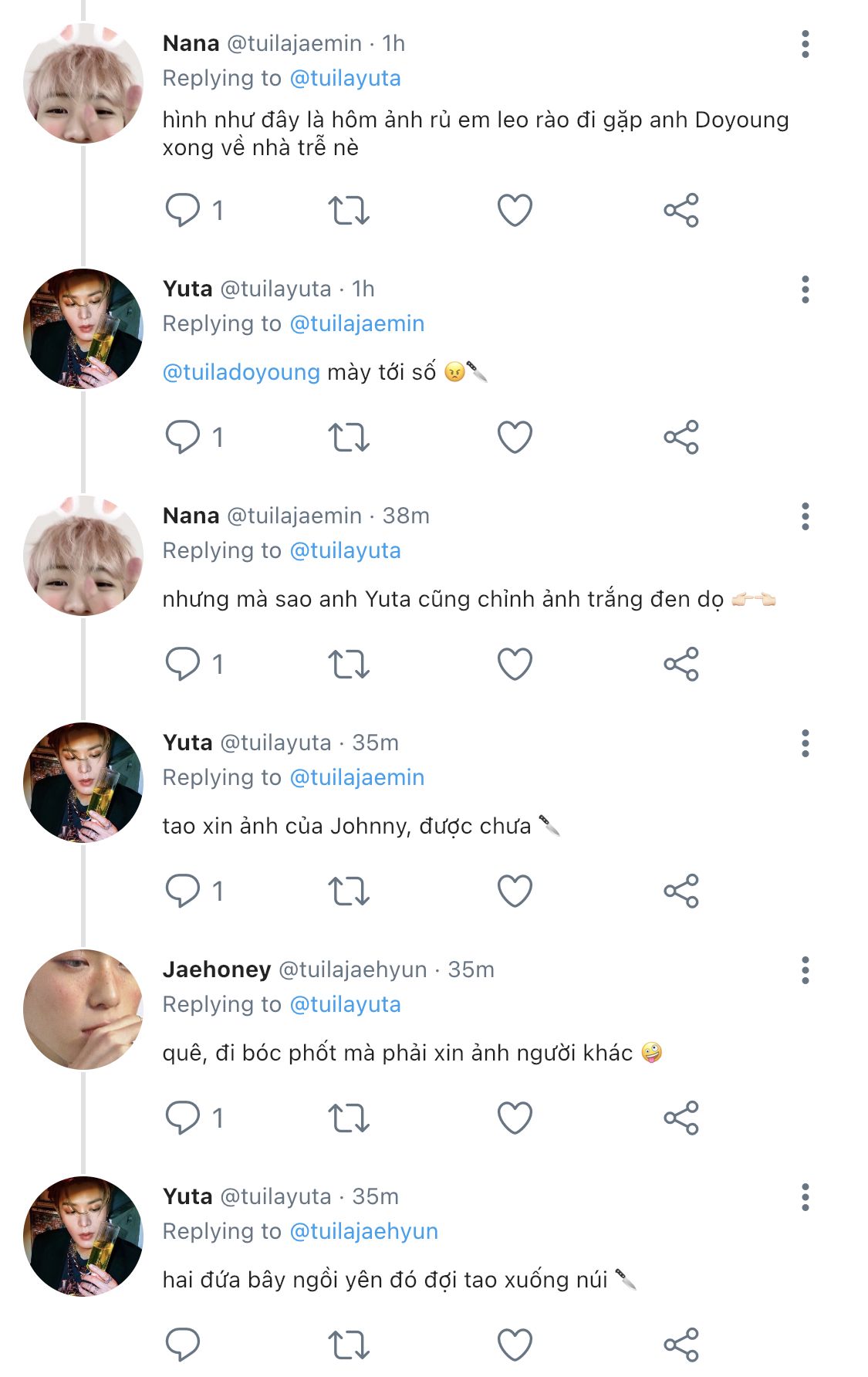The width and height of the screenshot is (868, 1377).
Task: Like Jaehoney's tweet
Action: pos(515,1118)
